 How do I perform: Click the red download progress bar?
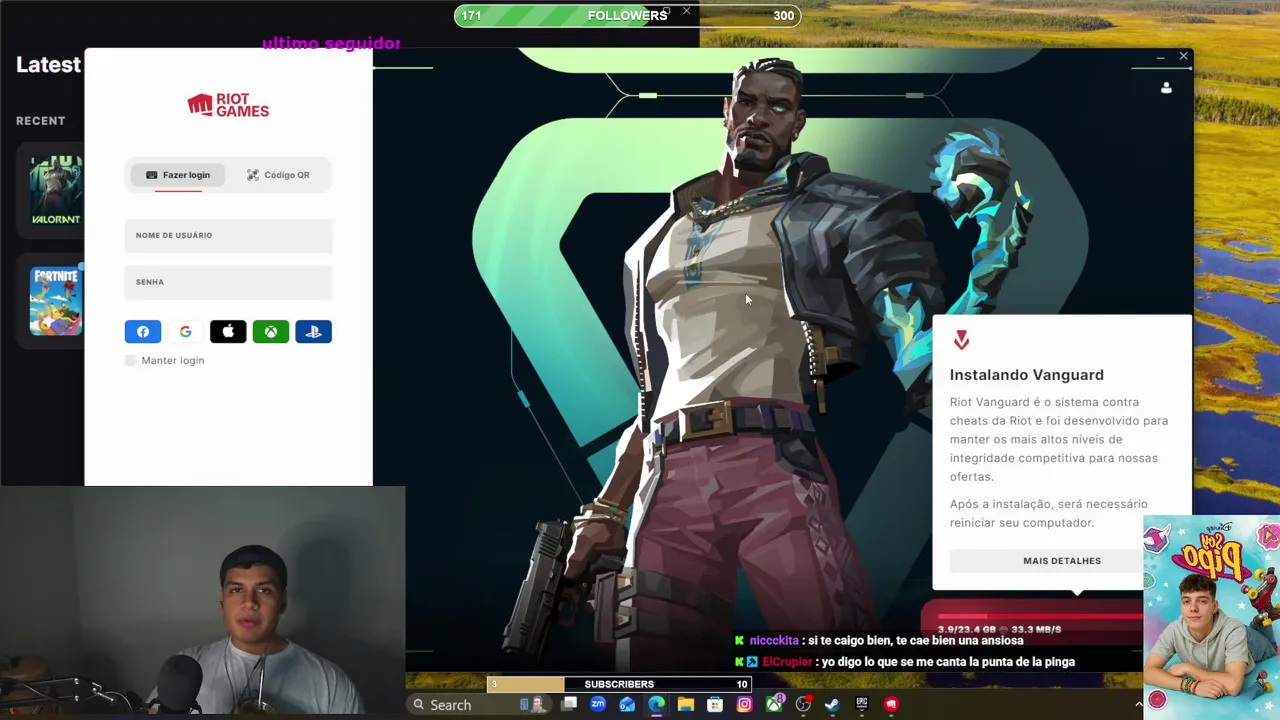(x=1040, y=618)
